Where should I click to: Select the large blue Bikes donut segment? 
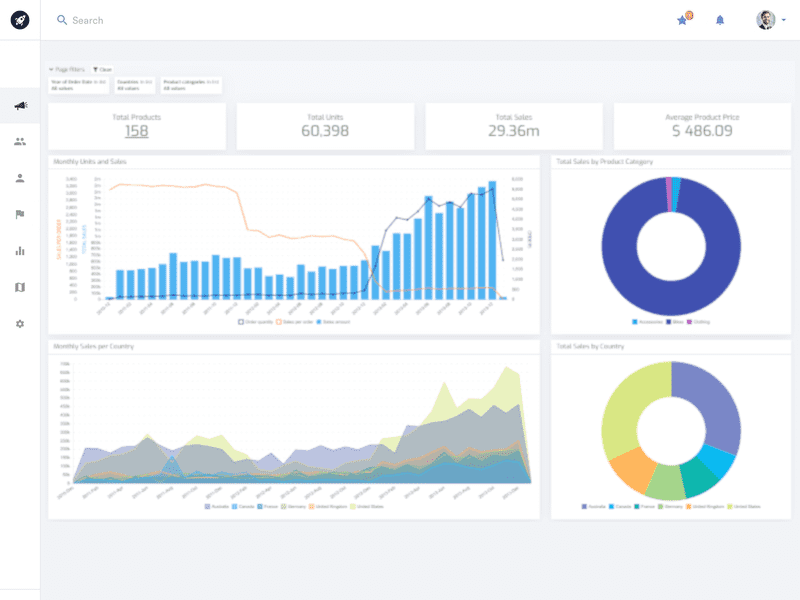tap(671, 298)
